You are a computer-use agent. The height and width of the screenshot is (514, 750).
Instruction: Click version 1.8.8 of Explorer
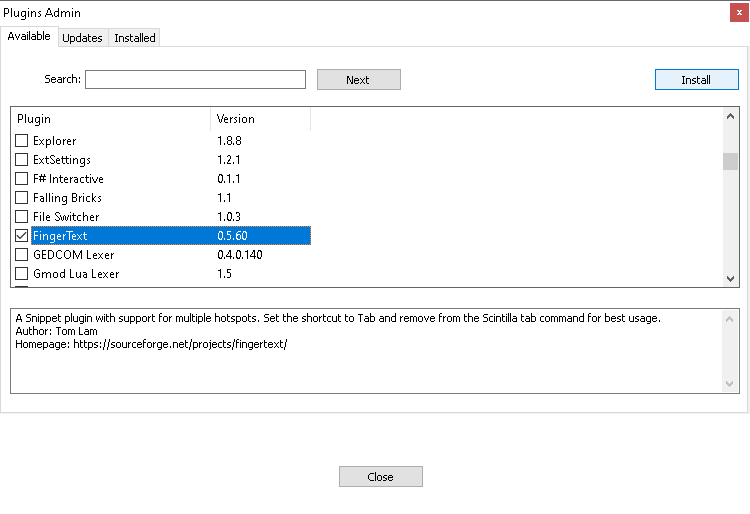point(230,141)
